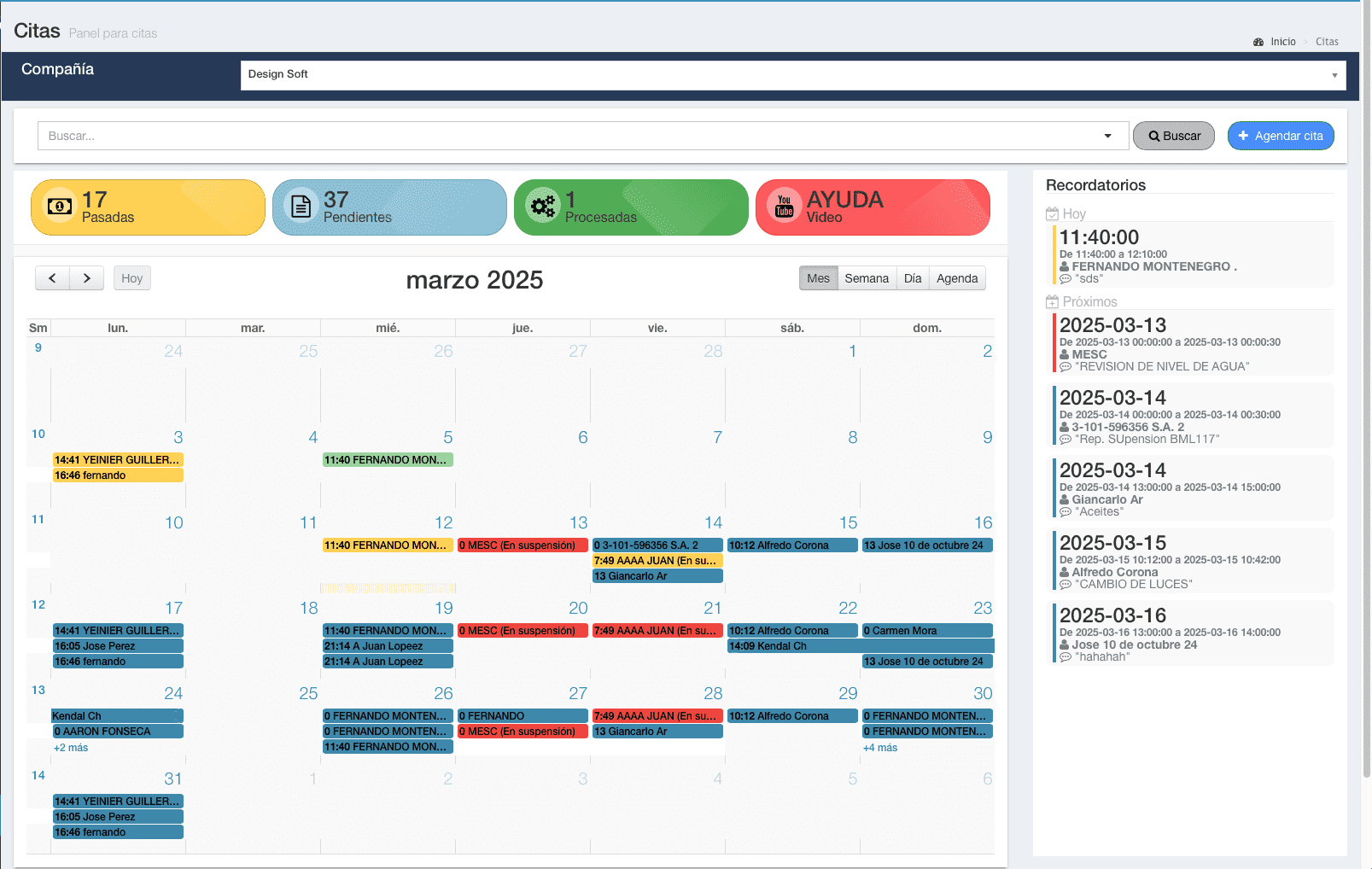Click the document icon on Pendientes card

point(301,206)
